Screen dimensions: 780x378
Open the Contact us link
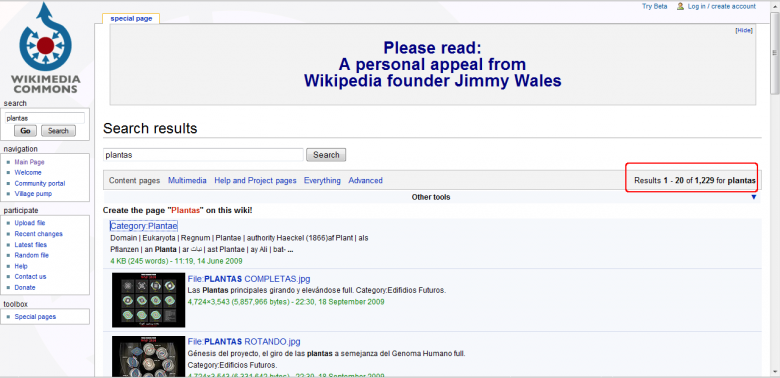click(30, 277)
